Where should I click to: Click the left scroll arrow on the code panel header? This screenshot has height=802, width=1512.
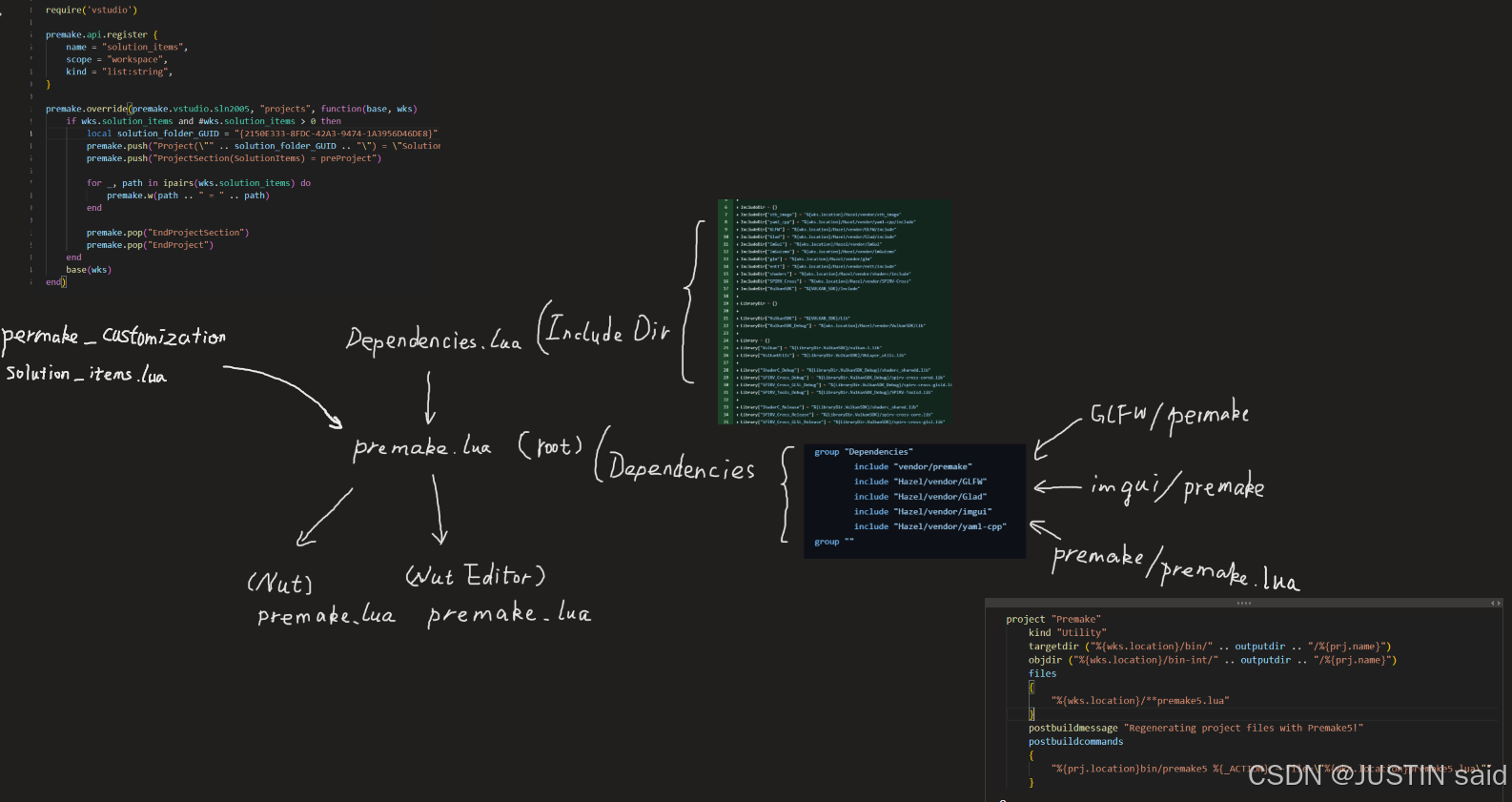click(1493, 603)
